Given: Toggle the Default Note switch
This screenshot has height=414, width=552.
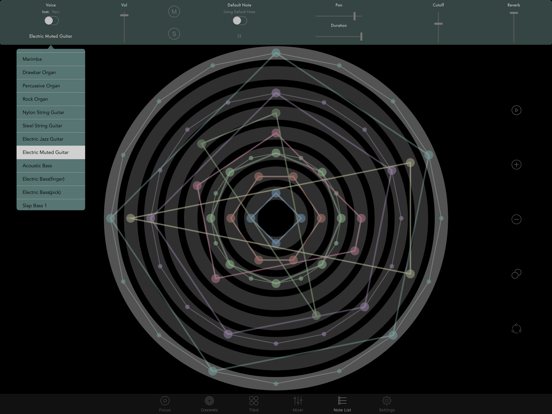Looking at the screenshot, I should click(240, 21).
